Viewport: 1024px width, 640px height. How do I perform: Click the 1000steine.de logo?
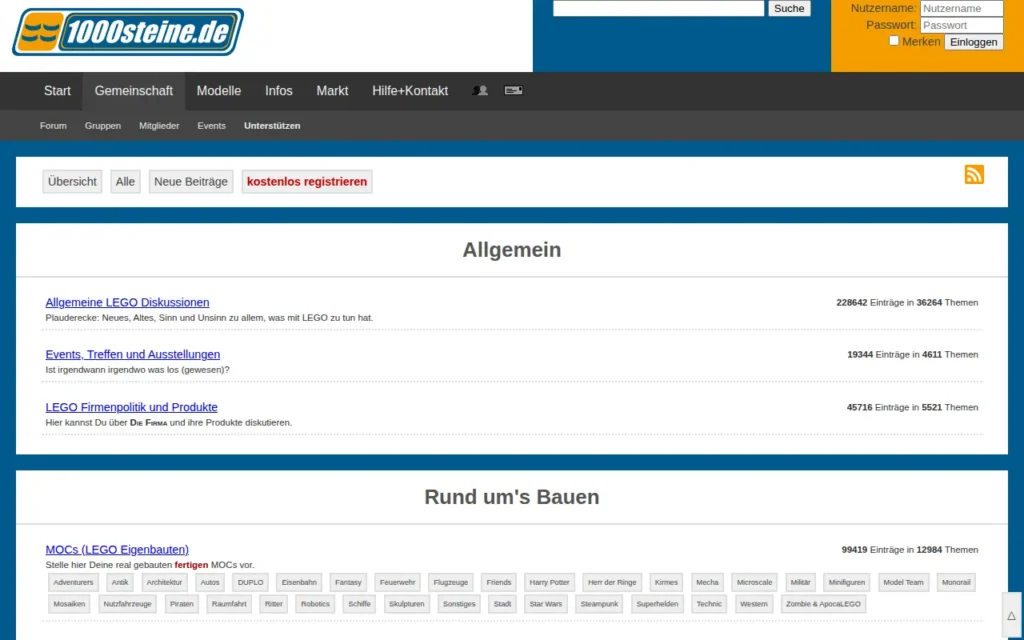click(x=128, y=31)
